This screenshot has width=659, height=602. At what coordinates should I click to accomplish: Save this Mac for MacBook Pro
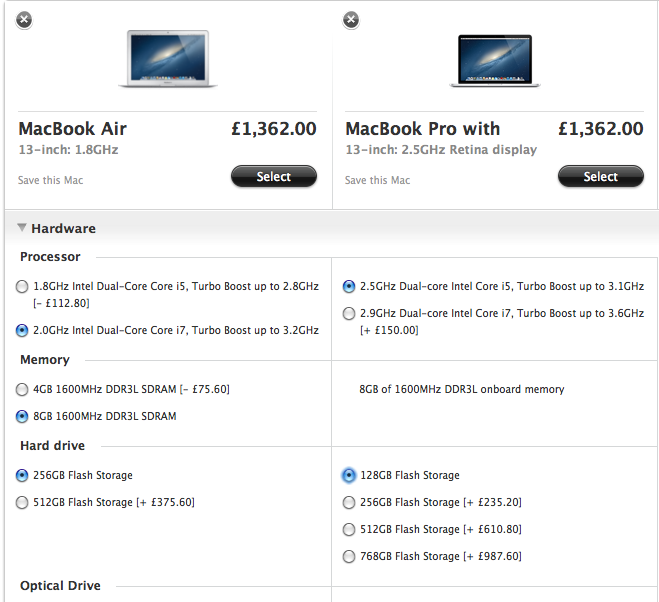point(377,180)
